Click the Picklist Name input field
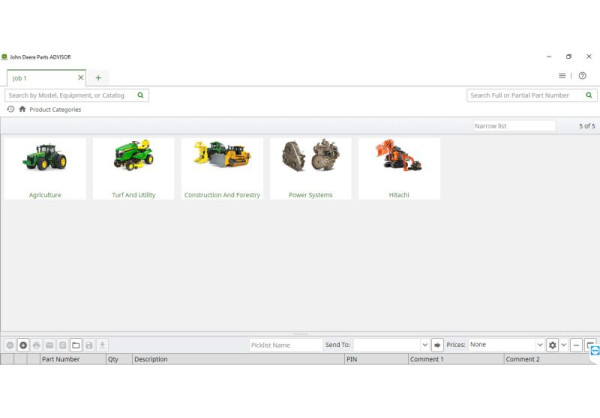600x418 pixels. [284, 345]
